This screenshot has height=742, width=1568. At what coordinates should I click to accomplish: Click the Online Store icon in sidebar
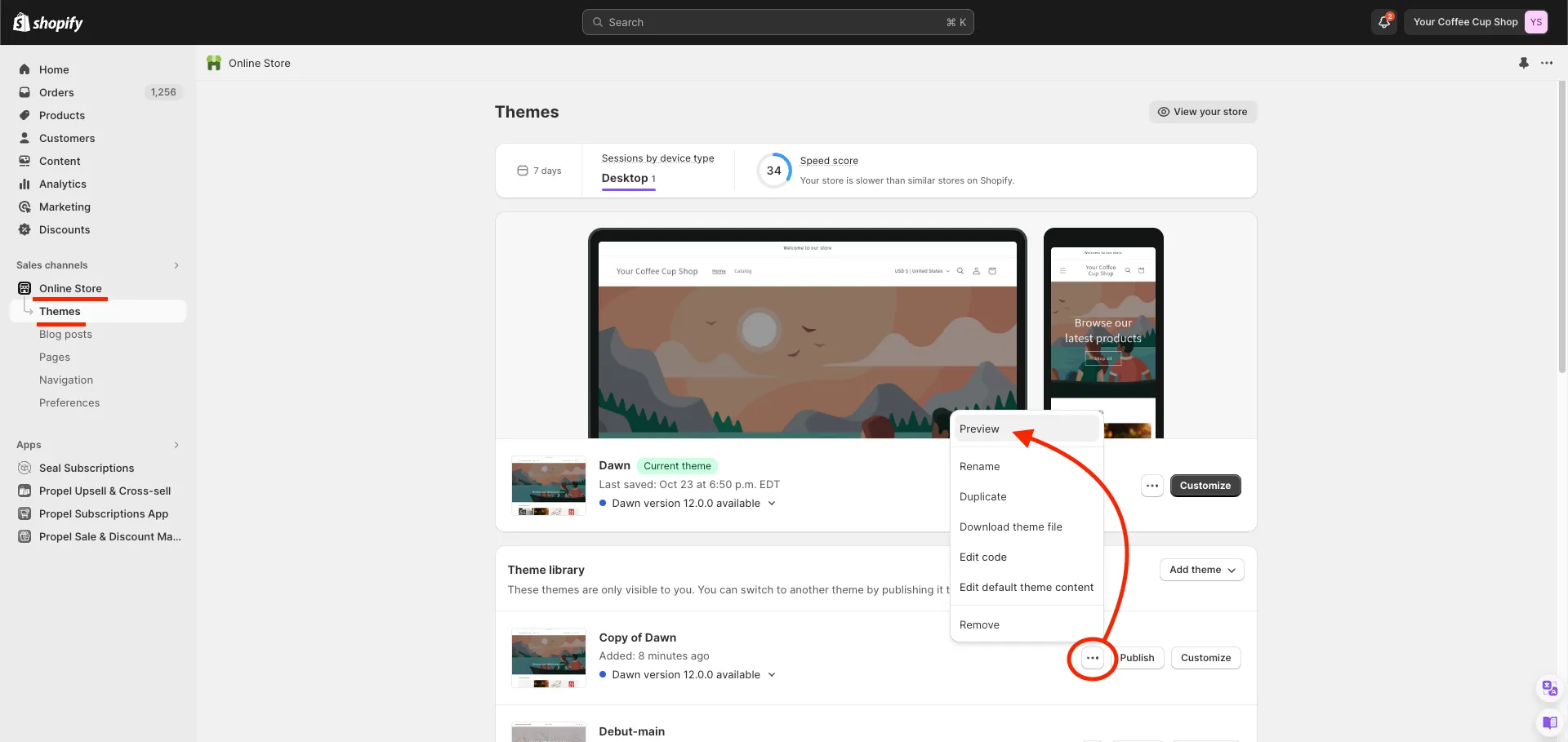(x=24, y=288)
